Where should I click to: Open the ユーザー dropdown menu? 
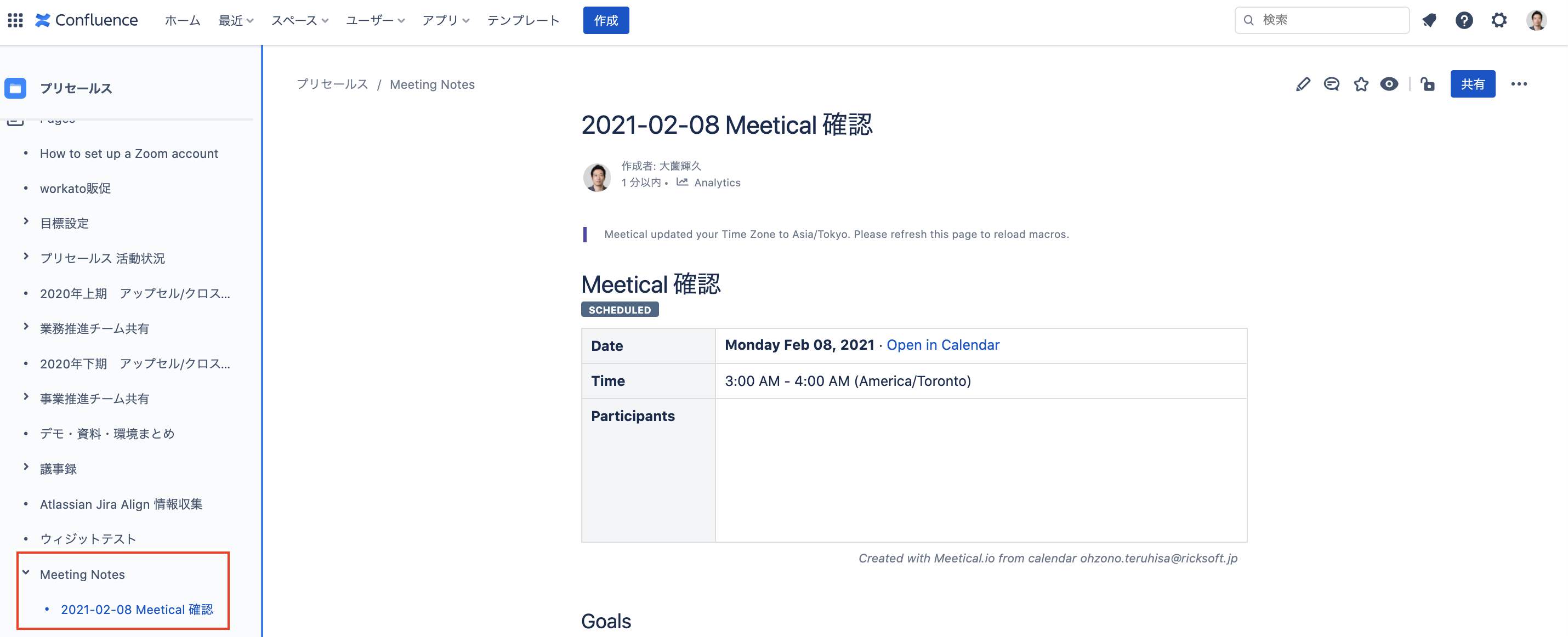click(x=375, y=21)
